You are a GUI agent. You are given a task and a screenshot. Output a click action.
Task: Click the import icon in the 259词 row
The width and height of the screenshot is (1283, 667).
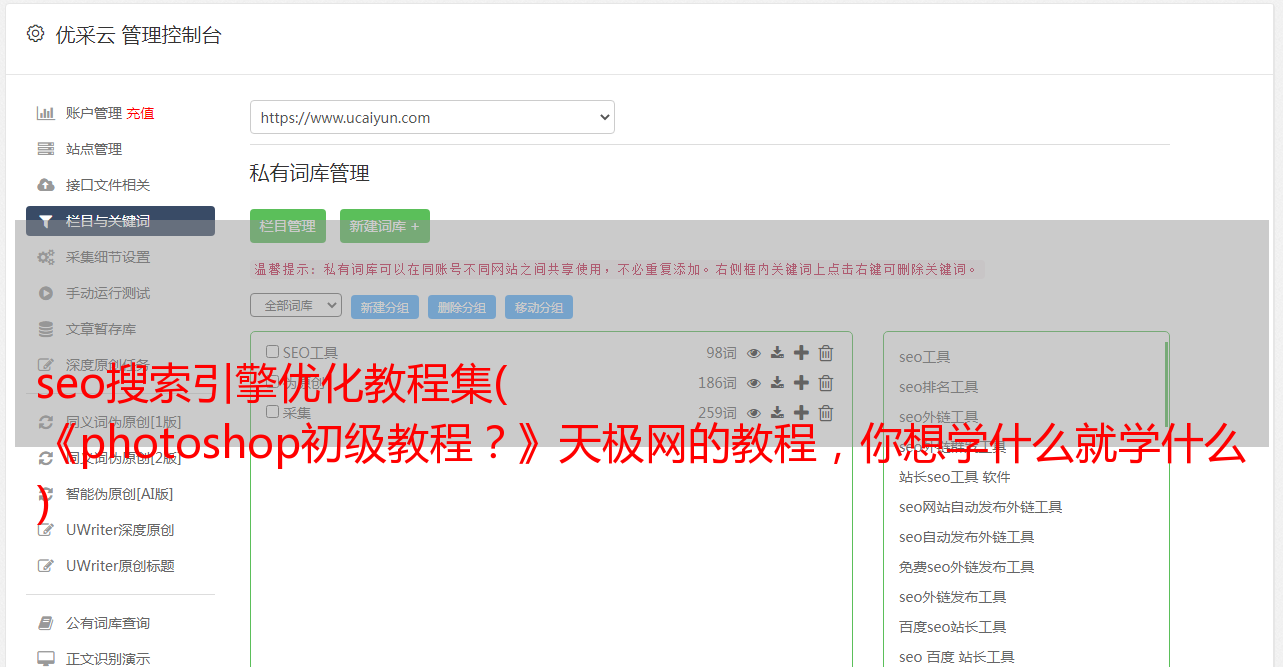pos(777,412)
